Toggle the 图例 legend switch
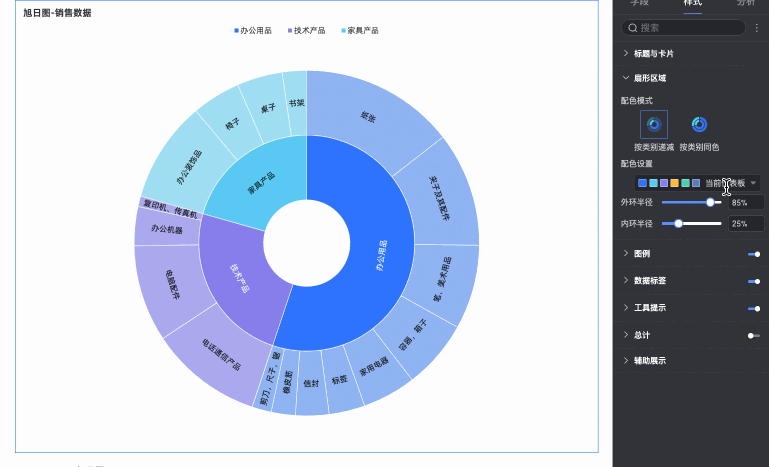This screenshot has width=769, height=467. pos(754,254)
